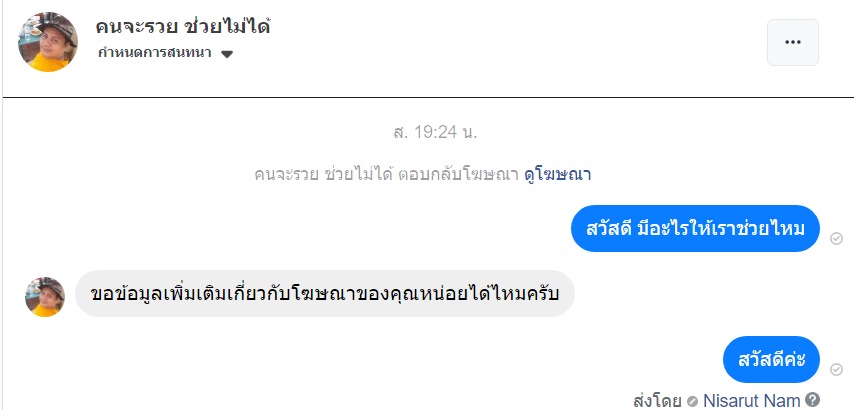854x410 pixels.
Task: Click the help question mark icon
Action: (x=813, y=400)
